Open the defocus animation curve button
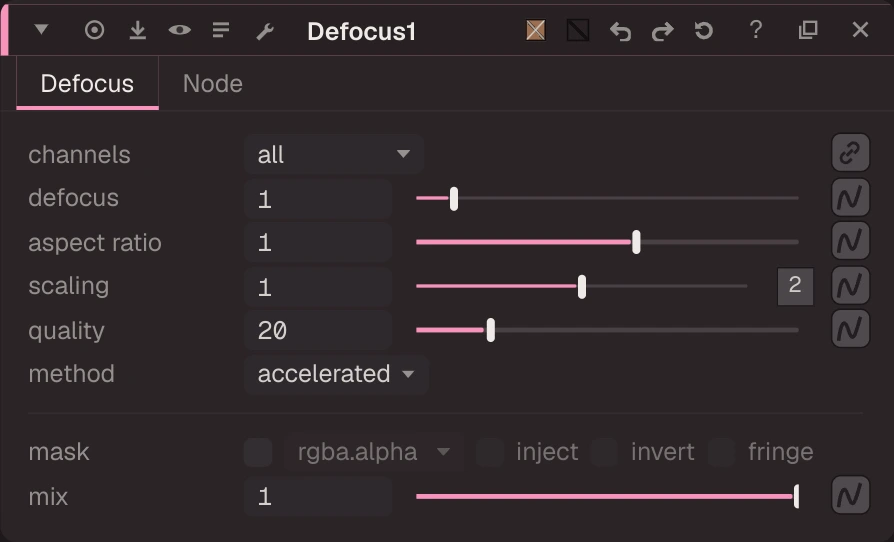This screenshot has width=894, height=542. [850, 197]
